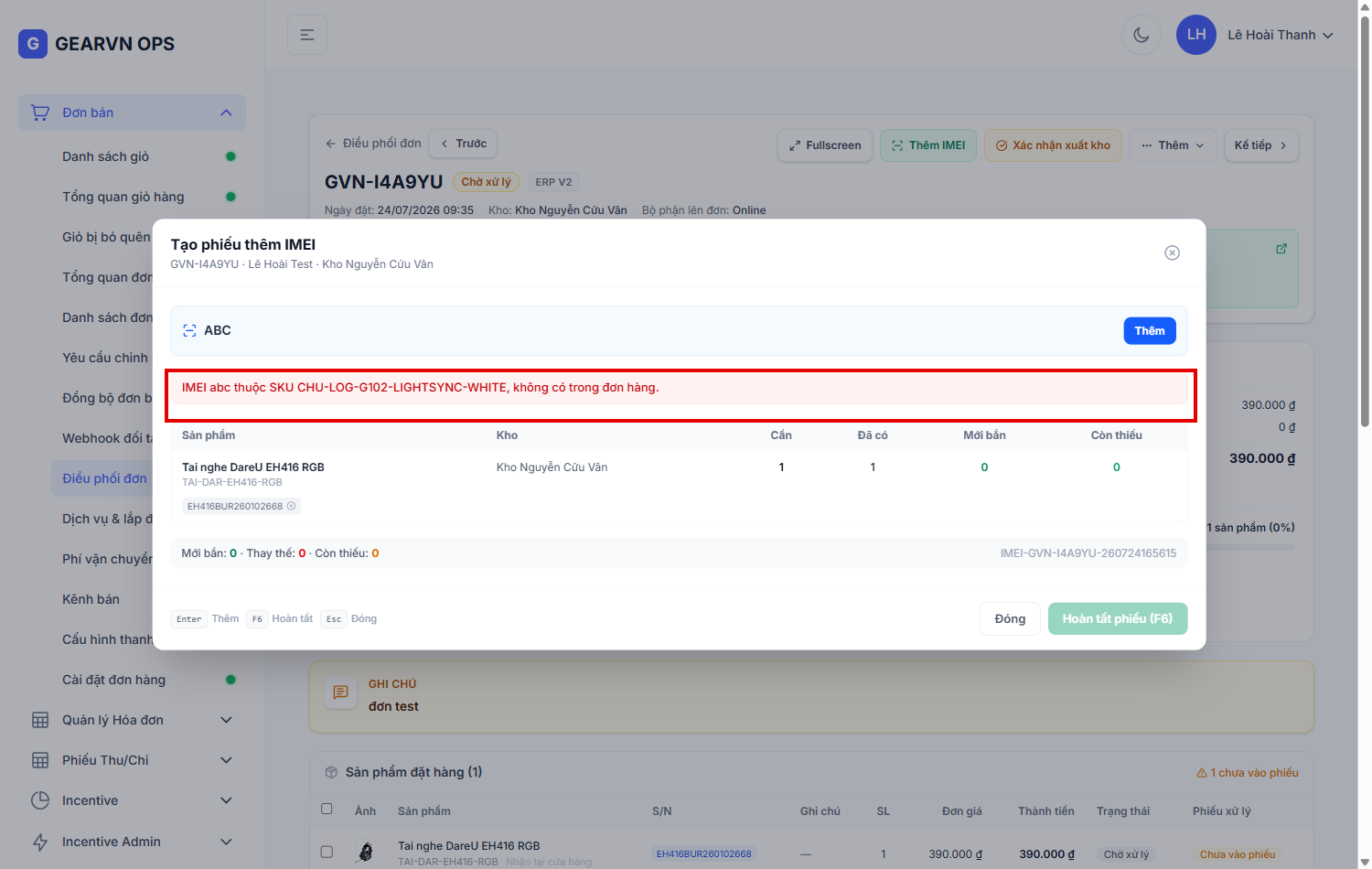The image size is (1372, 869).
Task: Toggle dark mode moon icon
Action: coord(1141,35)
